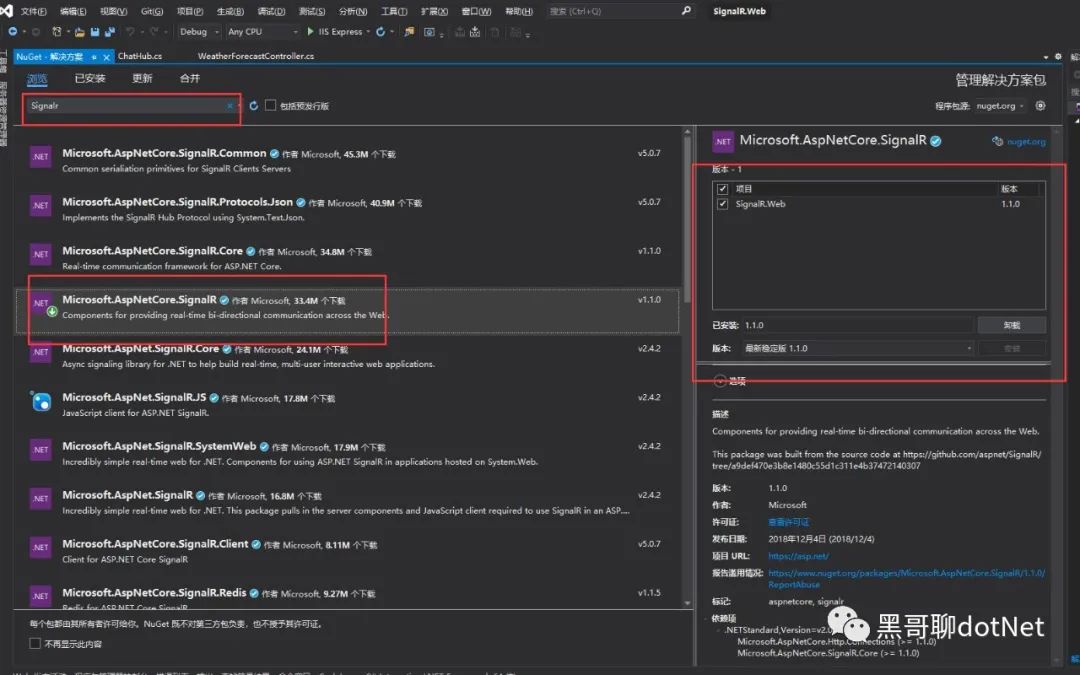This screenshot has height=675, width=1080.
Task: Uncheck the SignalR.Web project checkbox
Action: 723,204
